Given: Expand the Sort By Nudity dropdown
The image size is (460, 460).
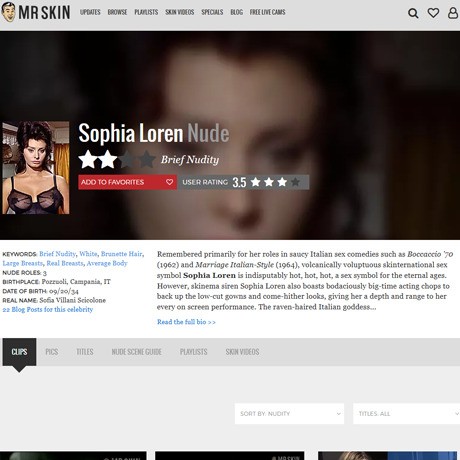Looking at the screenshot, I should [289, 414].
